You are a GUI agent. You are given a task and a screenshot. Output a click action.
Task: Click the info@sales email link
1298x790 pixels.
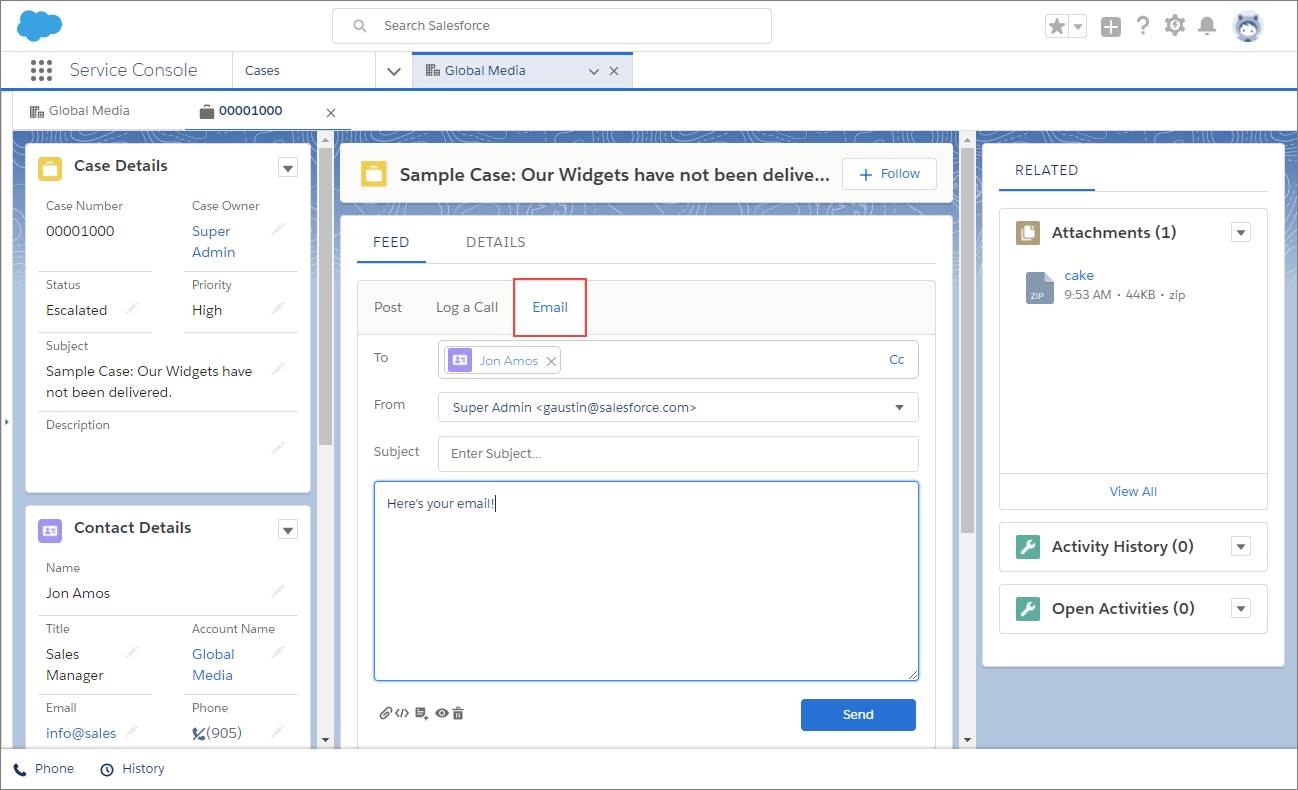[81, 733]
